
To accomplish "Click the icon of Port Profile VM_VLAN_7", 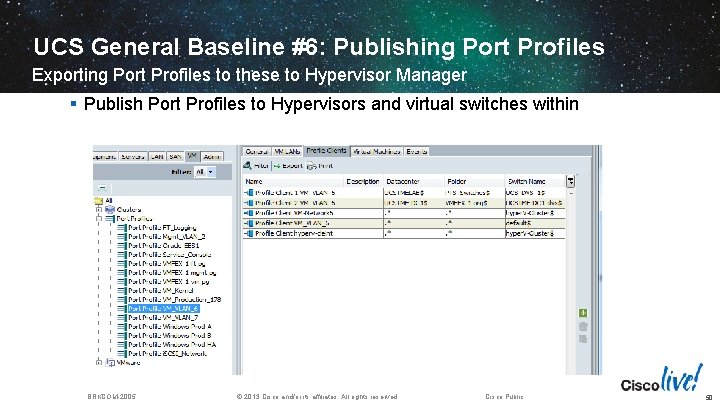I will click(x=122, y=317).
